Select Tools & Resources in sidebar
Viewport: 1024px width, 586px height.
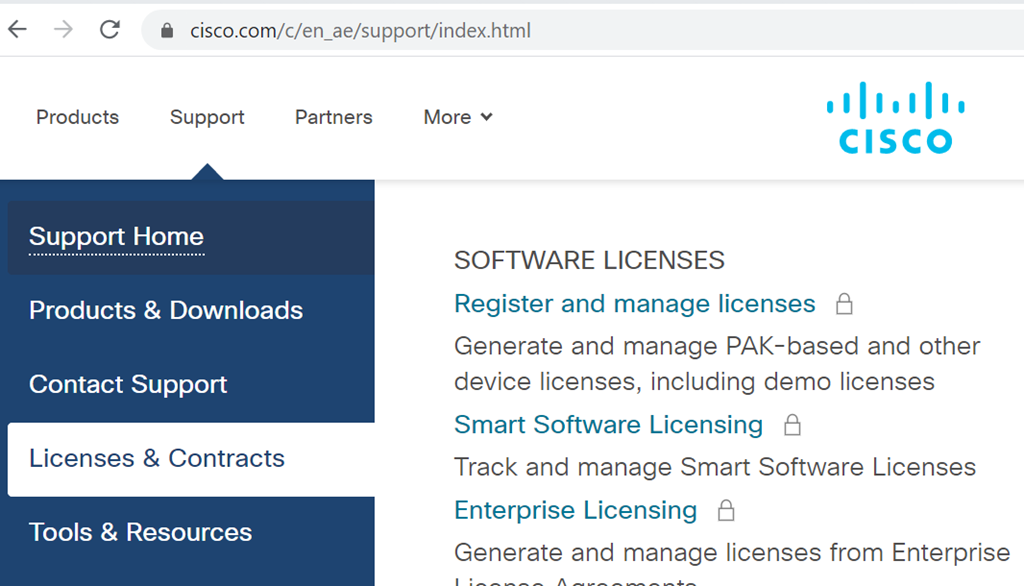coord(191,533)
